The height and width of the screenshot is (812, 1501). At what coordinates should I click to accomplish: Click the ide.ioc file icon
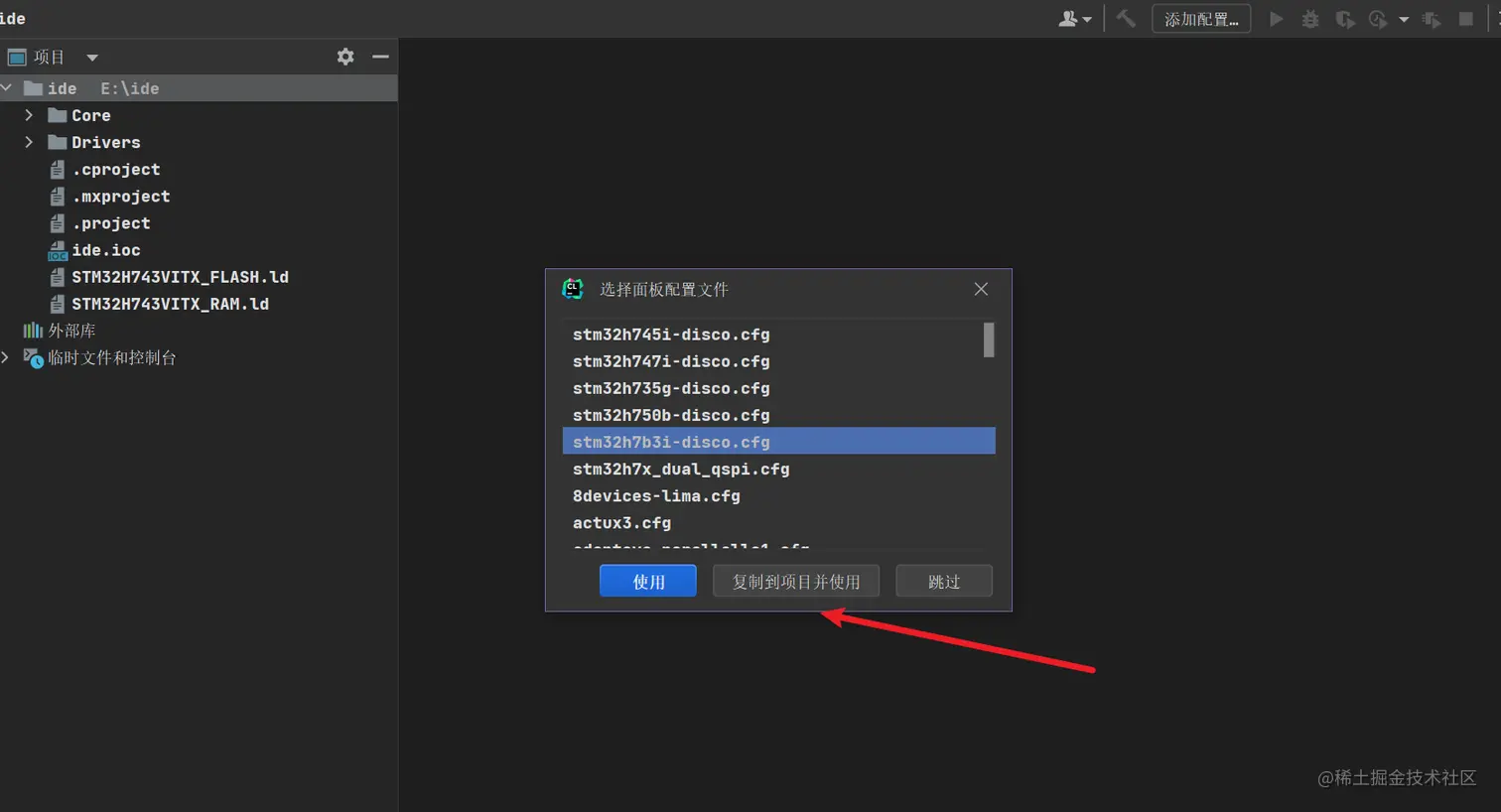click(58, 250)
